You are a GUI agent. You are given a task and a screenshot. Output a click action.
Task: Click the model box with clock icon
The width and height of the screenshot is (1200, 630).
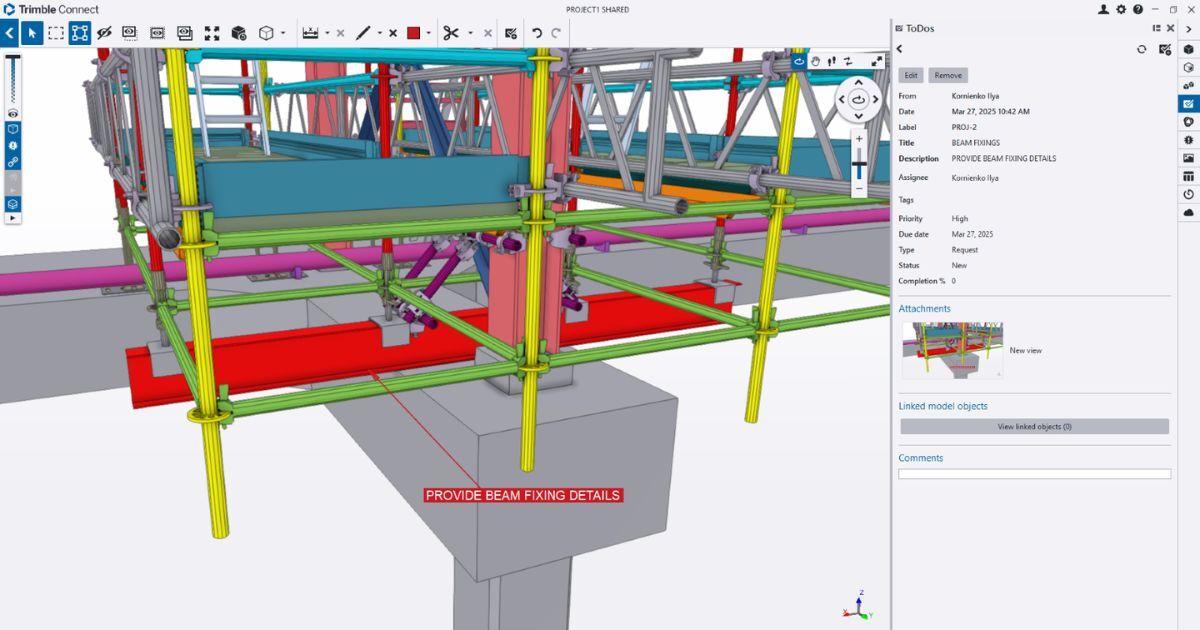(239, 32)
